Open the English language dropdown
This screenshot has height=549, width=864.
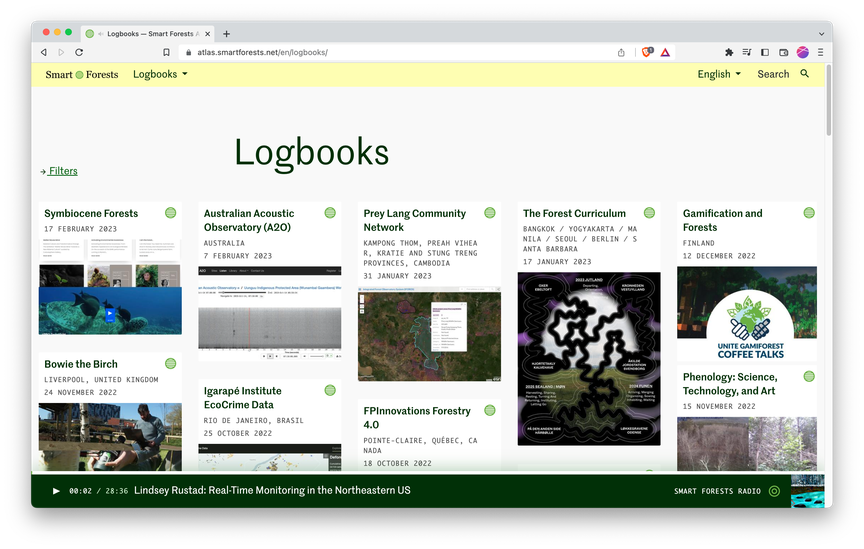click(x=719, y=74)
